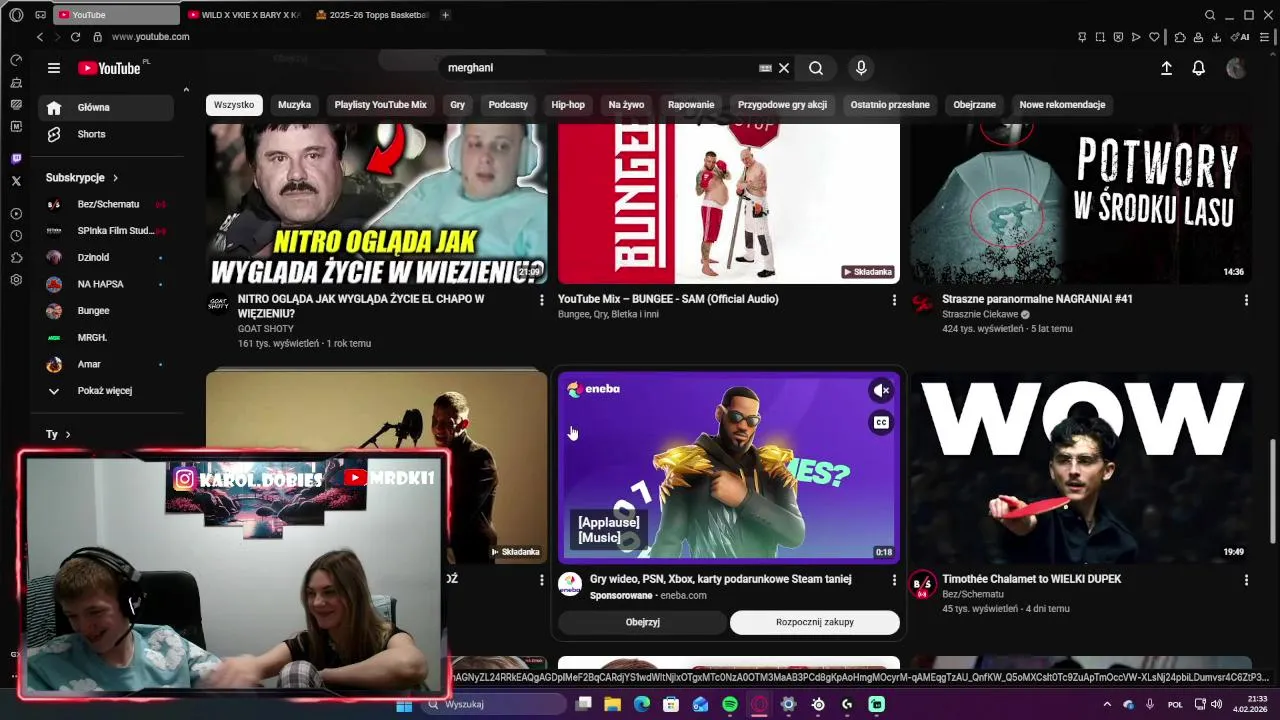Screen dimensions: 1280x720
Task: Expand Pokaż więcej subscriptions
Action: tap(108, 391)
